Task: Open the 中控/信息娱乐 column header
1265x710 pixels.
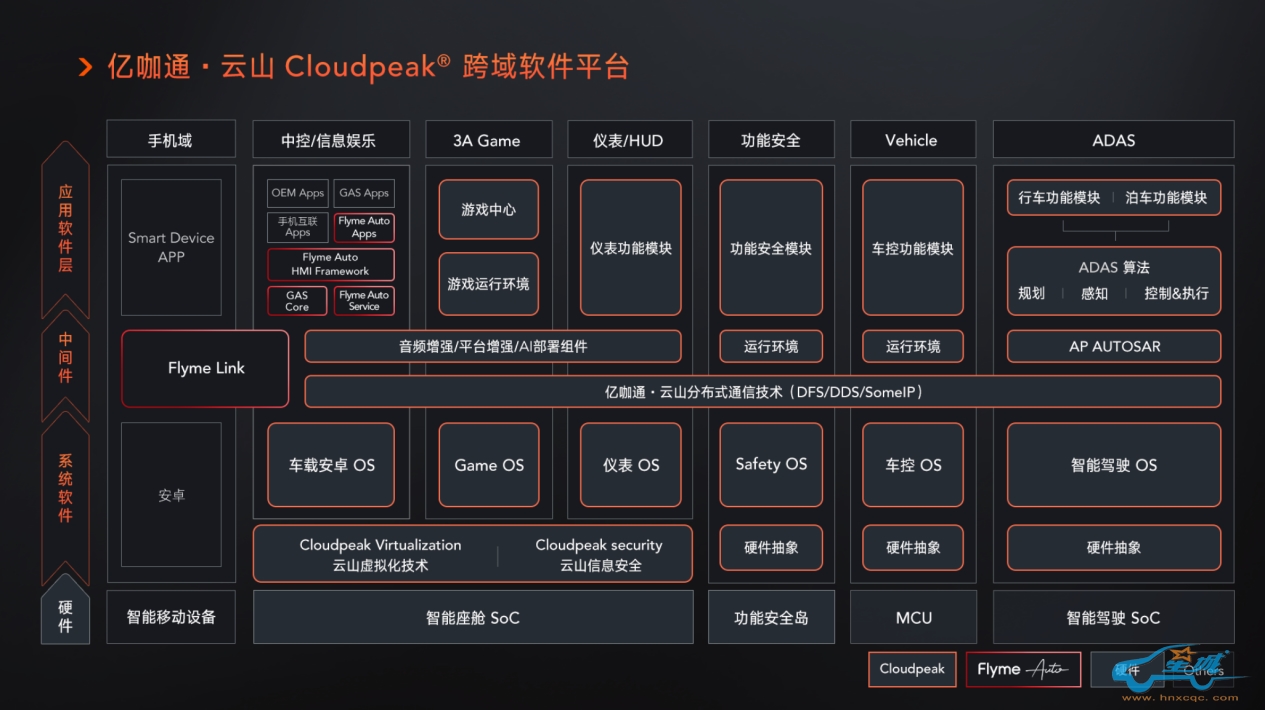Action: 329,140
